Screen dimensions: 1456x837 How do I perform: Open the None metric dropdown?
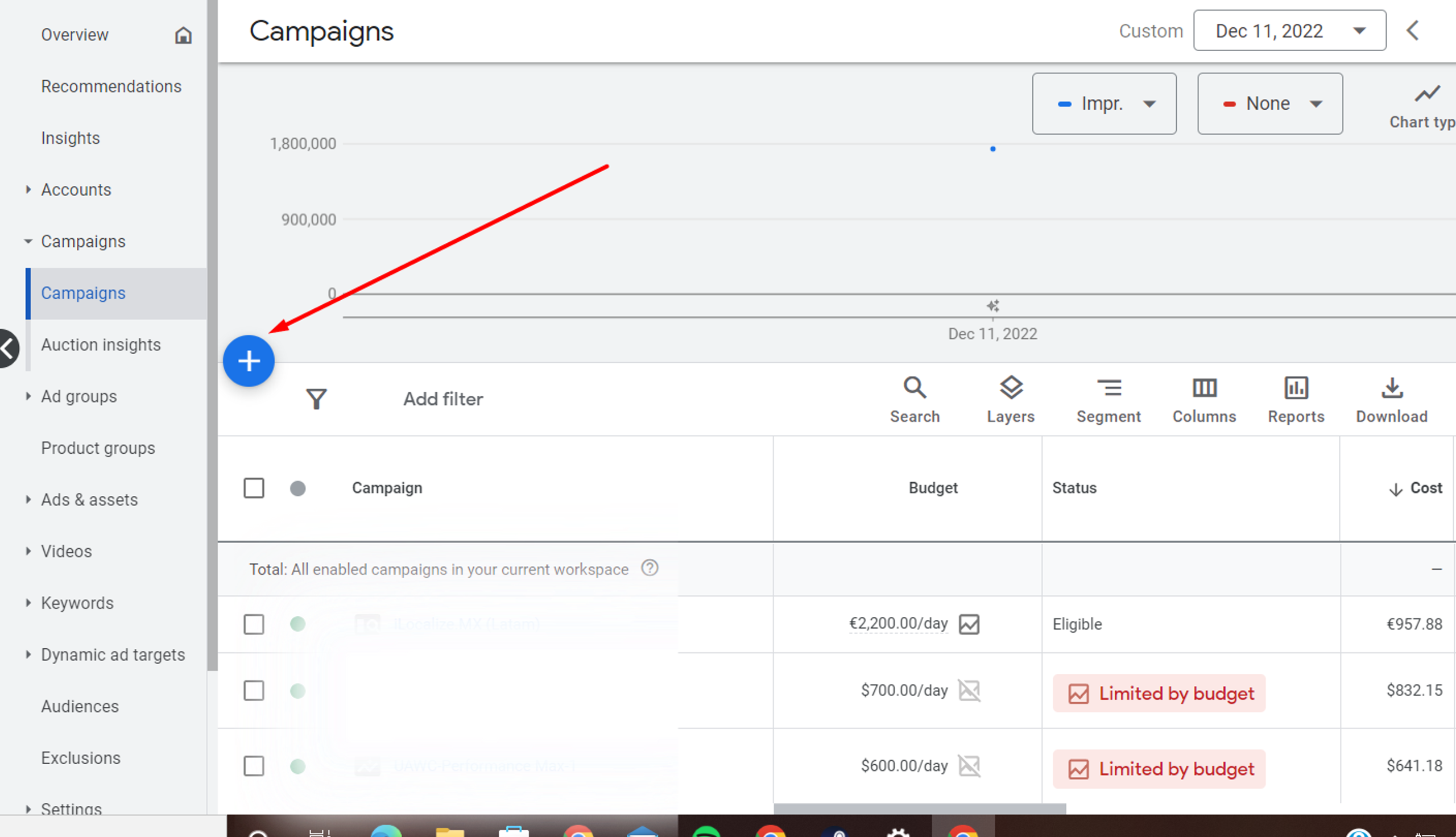(1269, 103)
